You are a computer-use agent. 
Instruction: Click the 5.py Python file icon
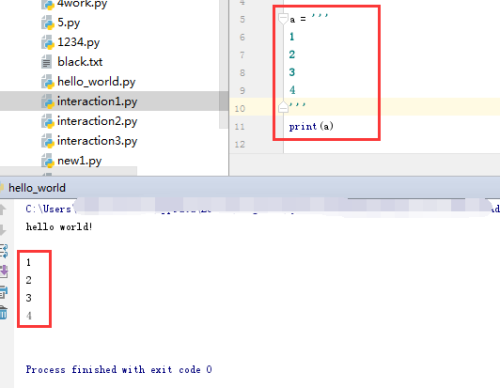(x=47, y=23)
